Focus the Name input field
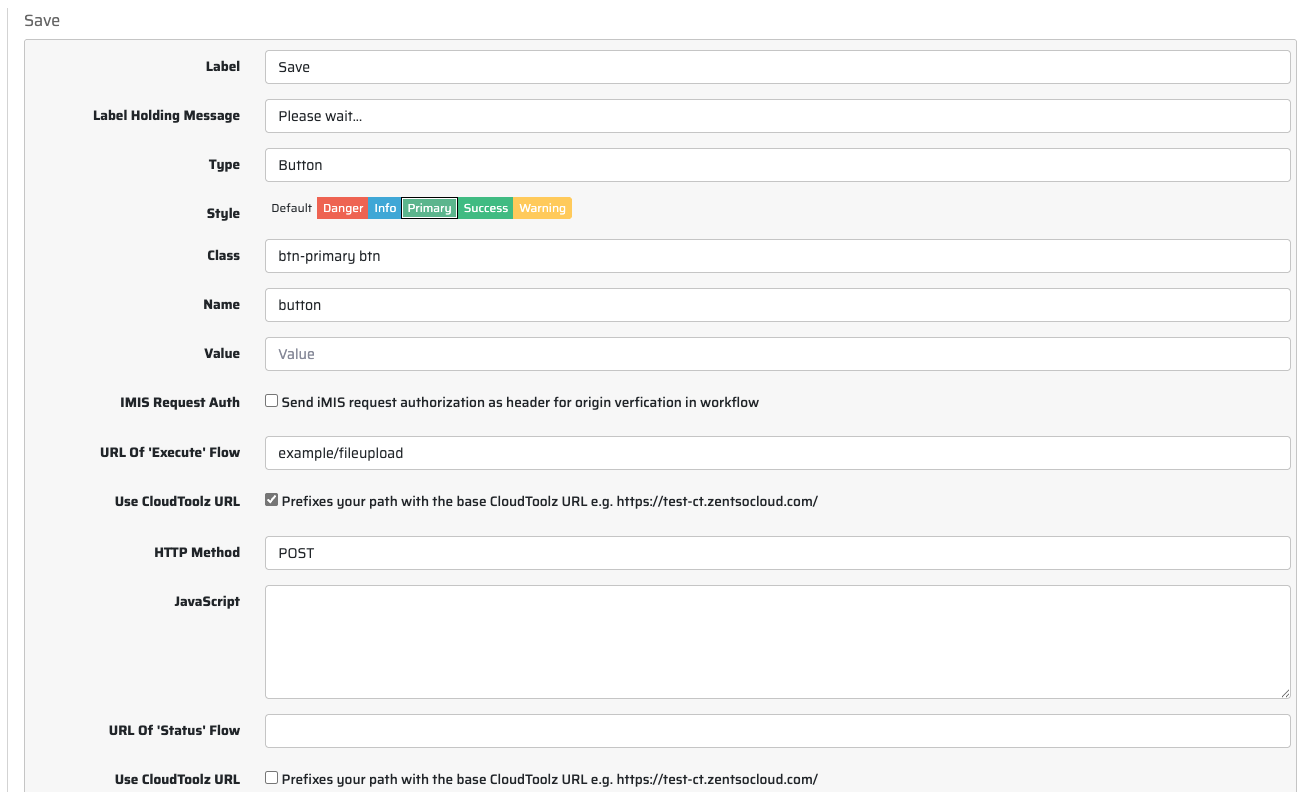The height and width of the screenshot is (792, 1303). point(777,305)
